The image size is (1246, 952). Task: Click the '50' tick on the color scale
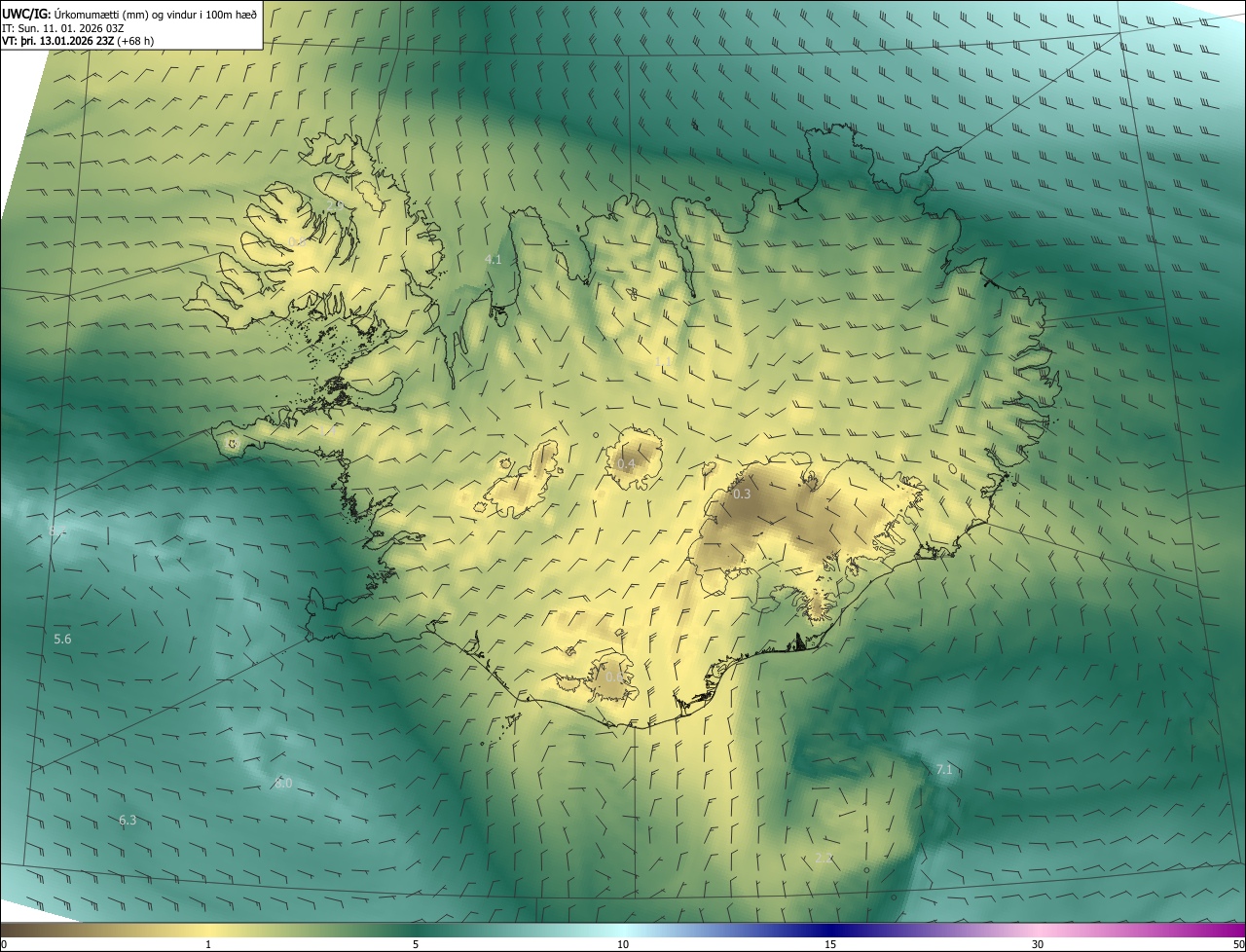pyautogui.click(x=1238, y=944)
